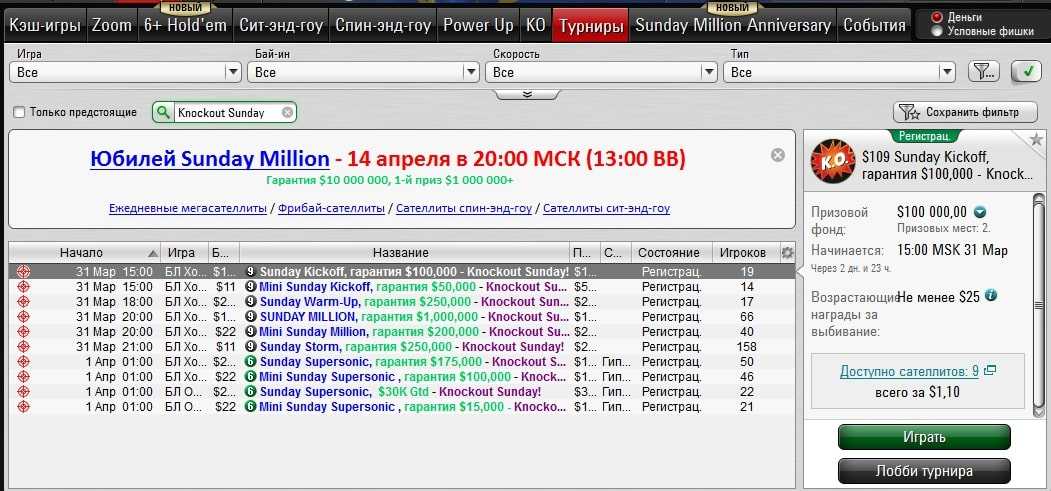This screenshot has width=1051, height=491.
Task: Open Кэш-игры tab
Action: click(x=44, y=25)
